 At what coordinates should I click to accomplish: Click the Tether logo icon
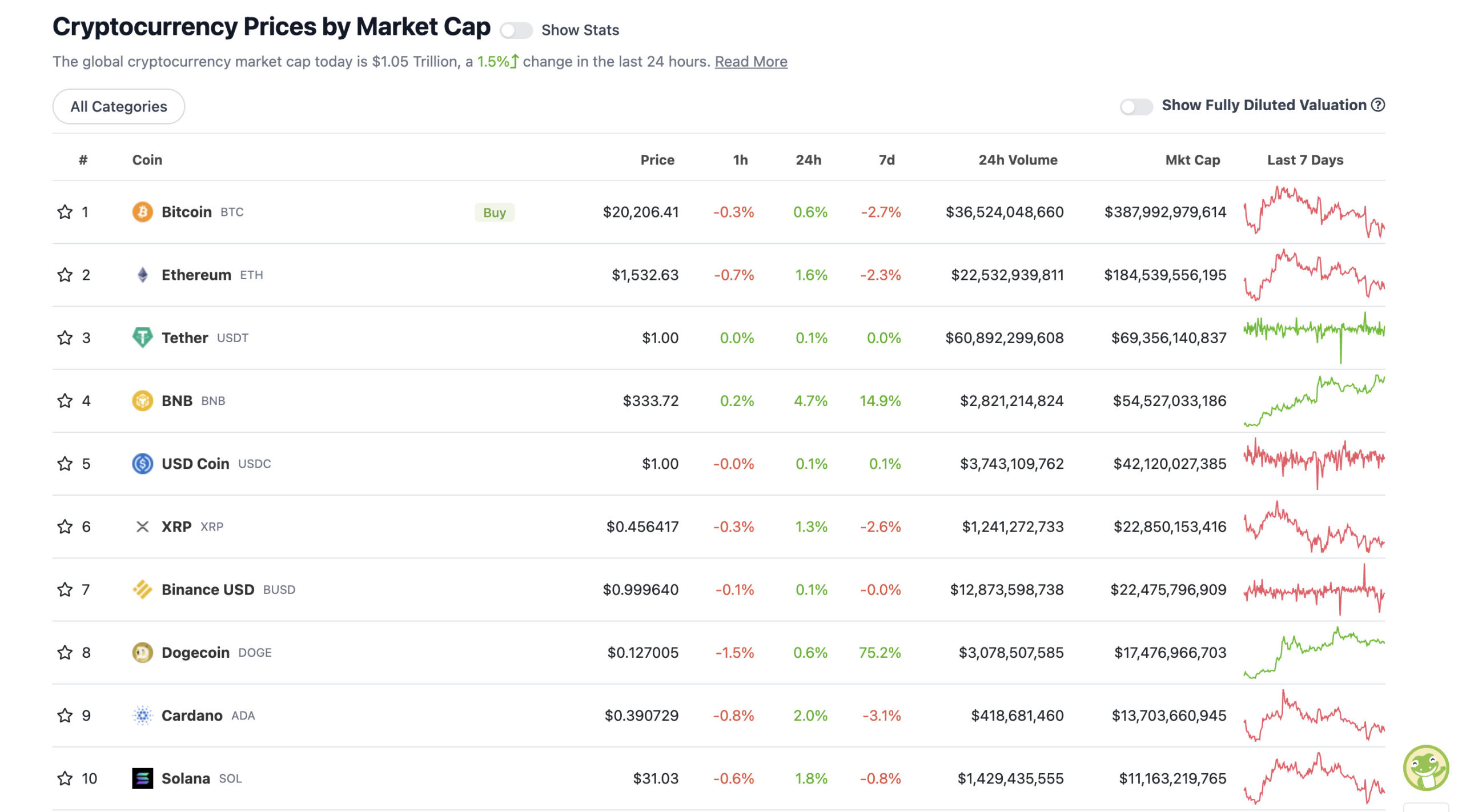click(142, 337)
